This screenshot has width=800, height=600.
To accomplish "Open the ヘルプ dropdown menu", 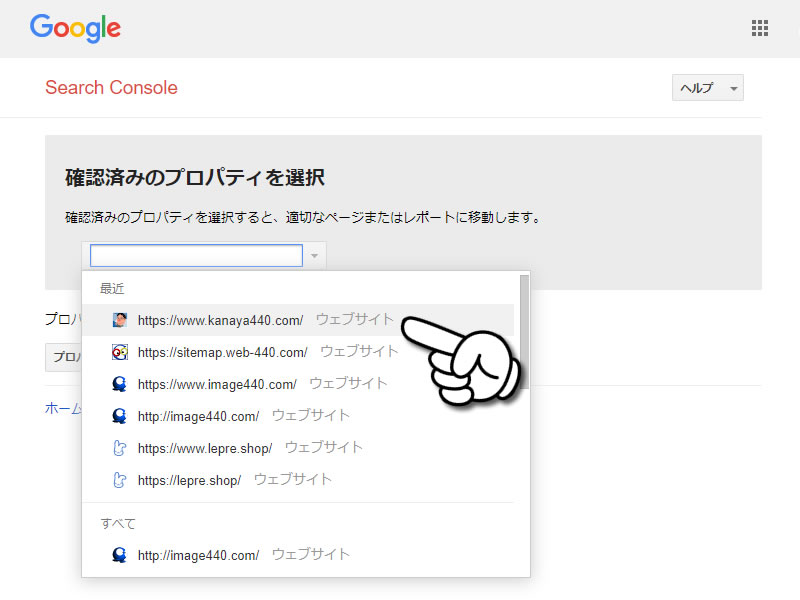I will [708, 88].
